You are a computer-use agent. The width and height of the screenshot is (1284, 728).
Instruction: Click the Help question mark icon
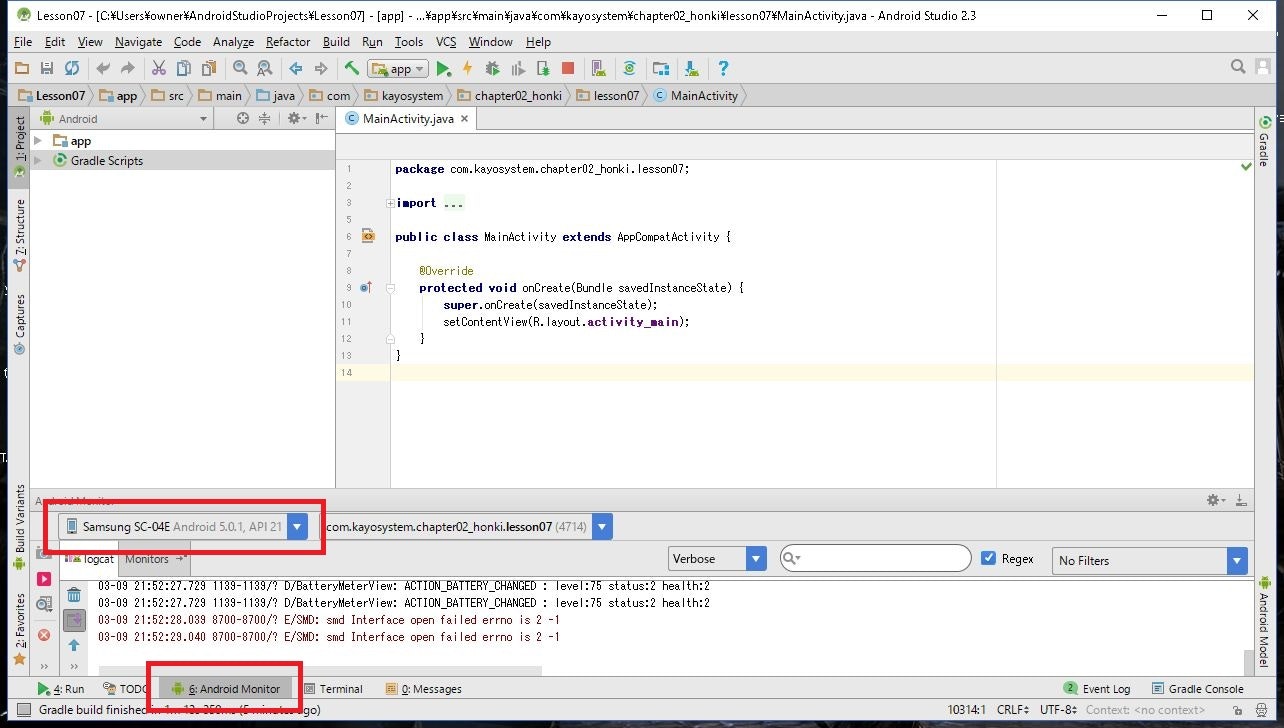point(723,68)
